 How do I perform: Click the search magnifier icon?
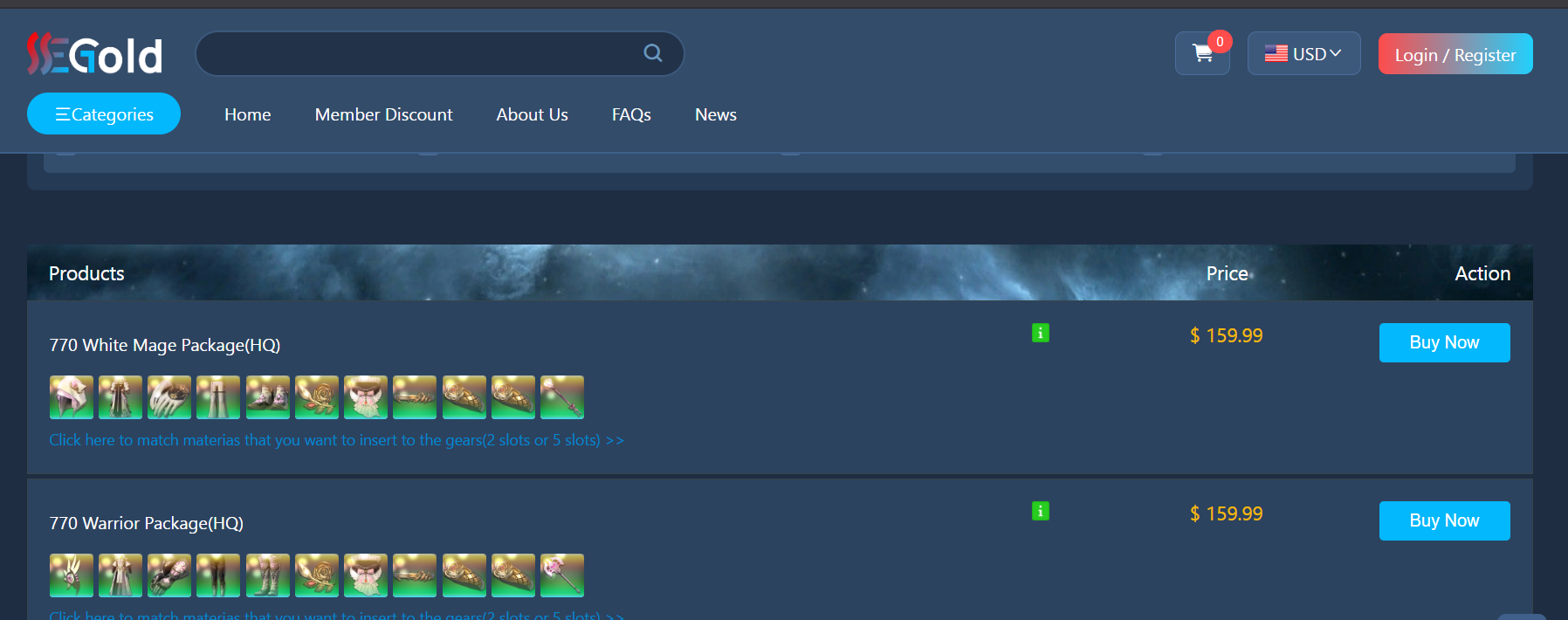click(653, 53)
